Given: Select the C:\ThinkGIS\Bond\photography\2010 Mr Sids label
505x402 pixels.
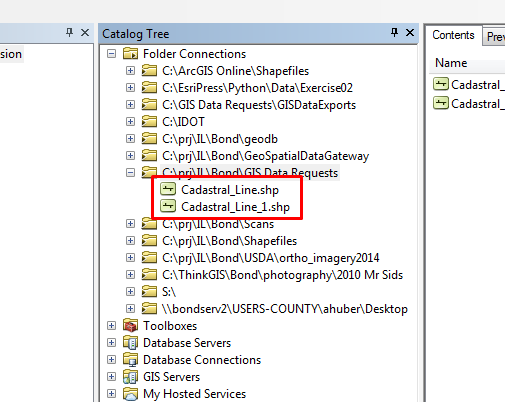Looking at the screenshot, I should tap(283, 275).
